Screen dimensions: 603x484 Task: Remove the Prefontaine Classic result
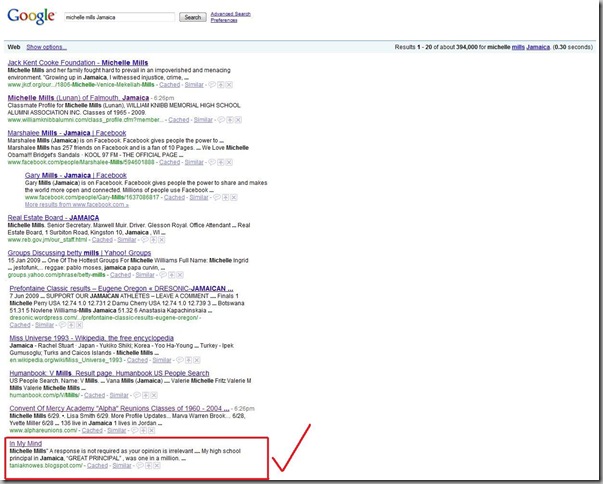point(80,325)
